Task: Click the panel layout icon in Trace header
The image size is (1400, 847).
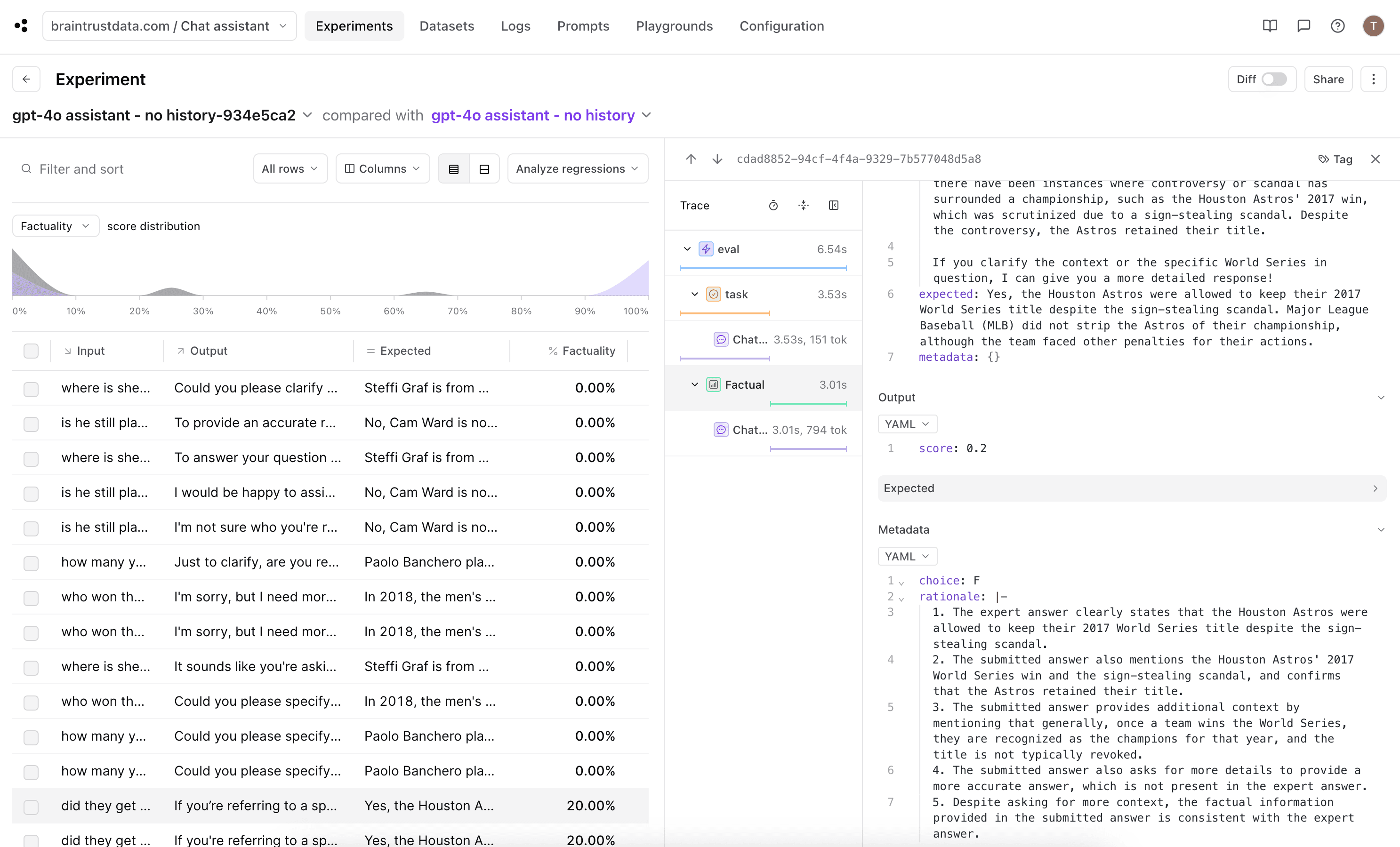Action: coord(833,205)
